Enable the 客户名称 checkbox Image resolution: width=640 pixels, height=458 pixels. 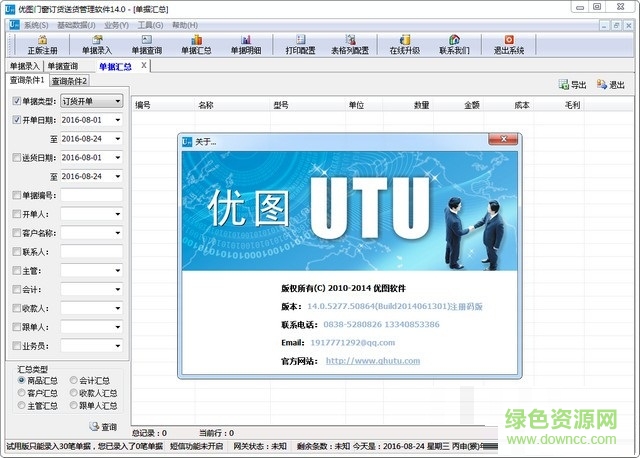pos(16,233)
